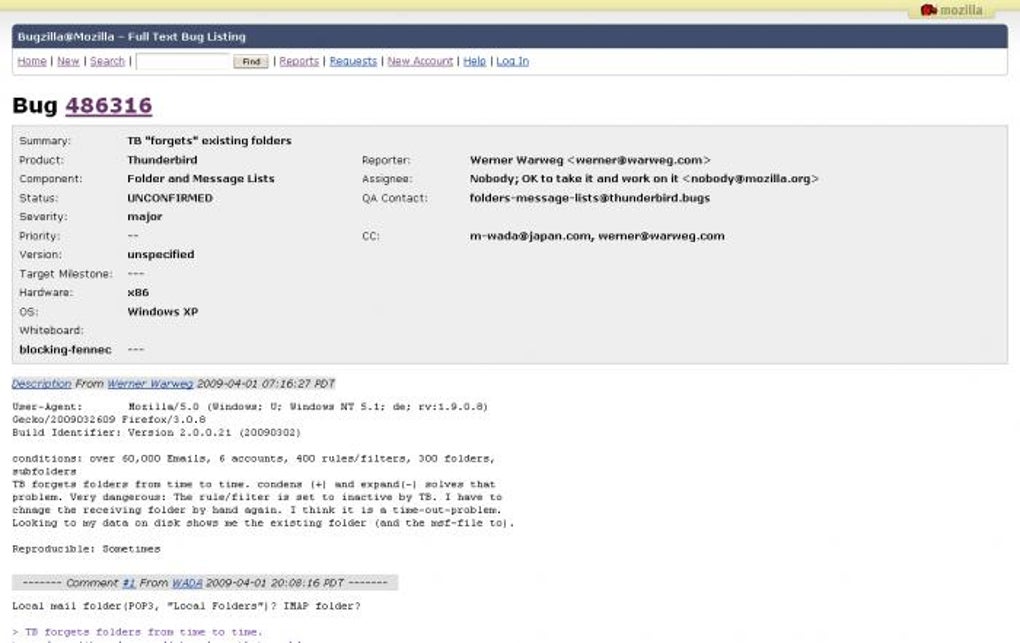Viewport: 1020px width, 643px height.
Task: Open the New bug link
Action: tap(68, 61)
